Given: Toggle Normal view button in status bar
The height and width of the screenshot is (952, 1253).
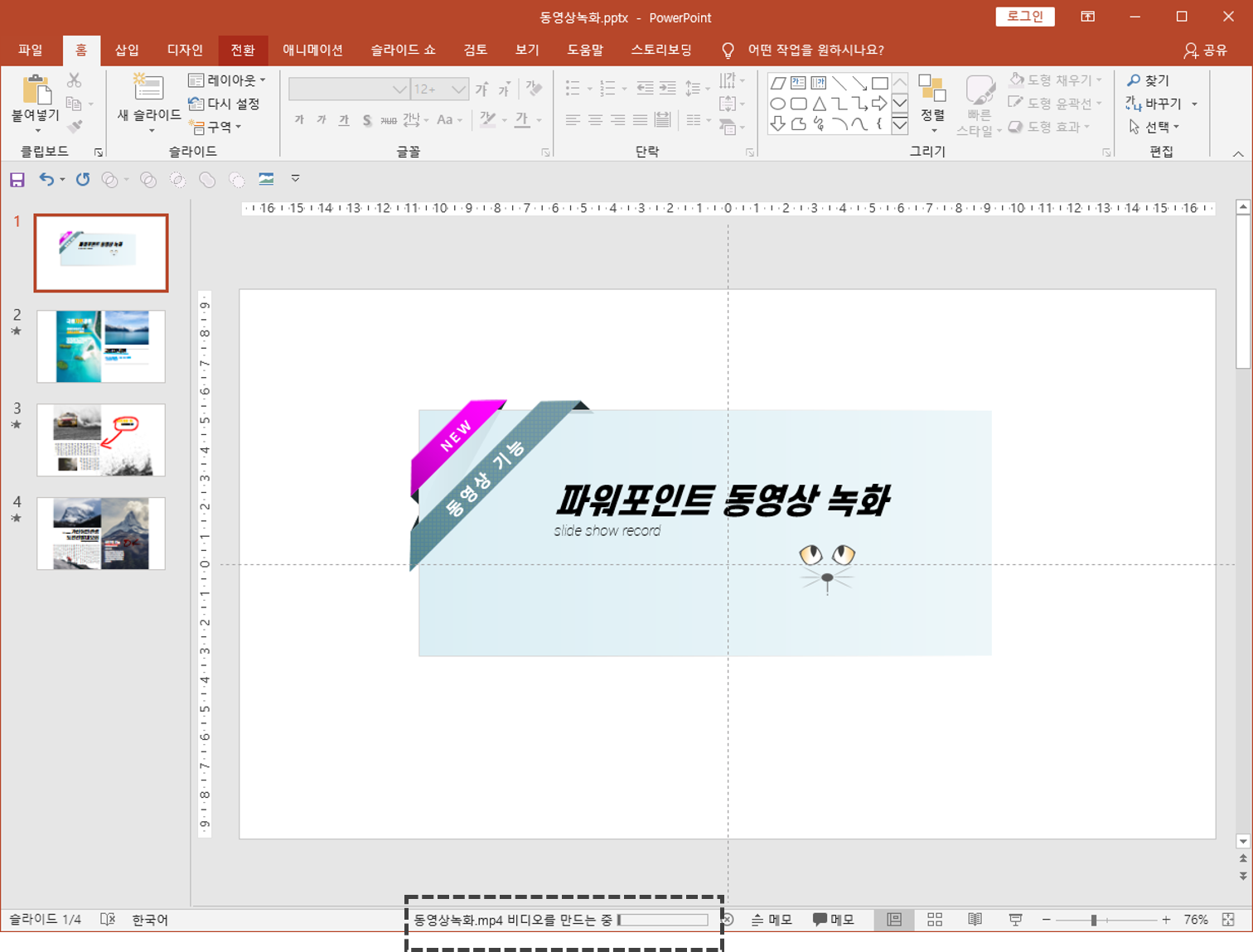Looking at the screenshot, I should coord(894,920).
